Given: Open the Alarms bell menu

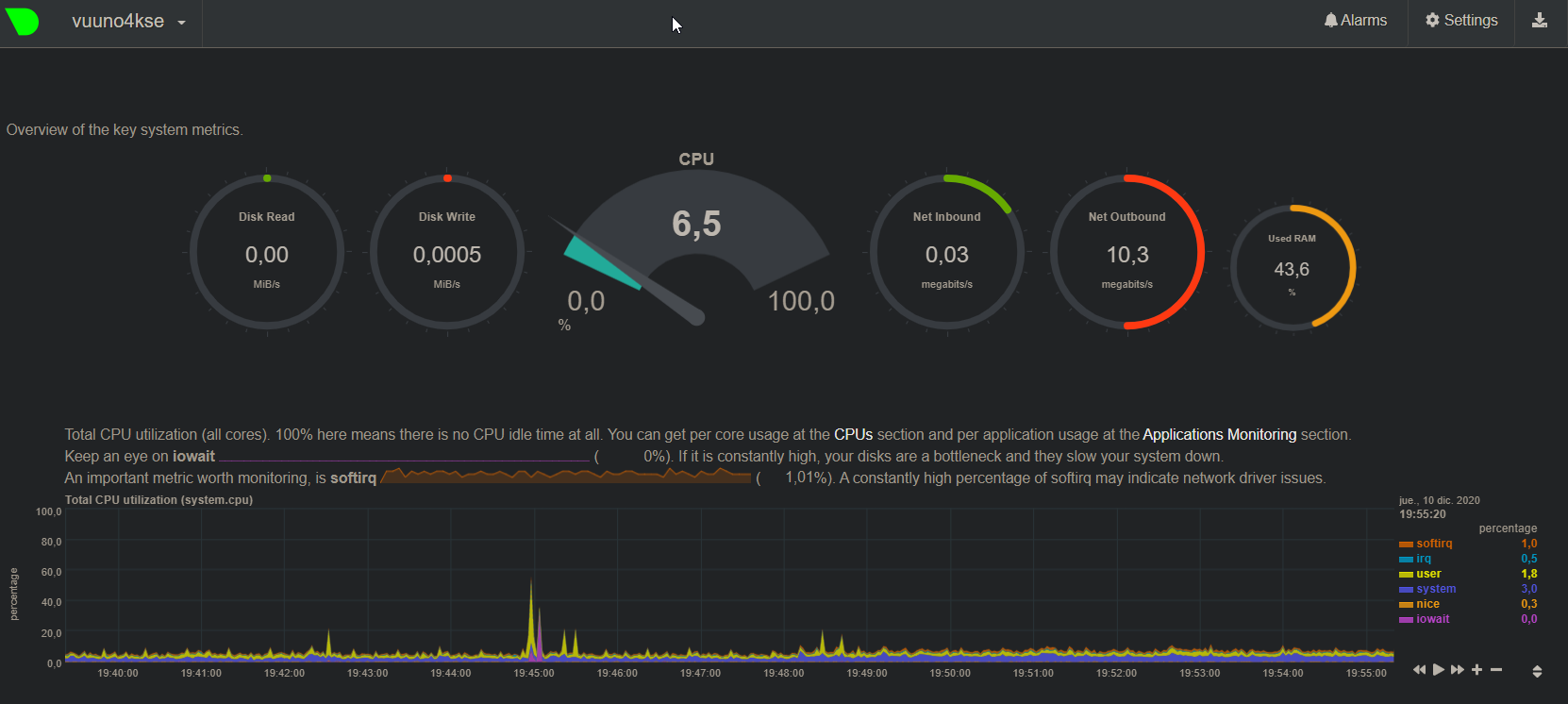Looking at the screenshot, I should 1355,21.
